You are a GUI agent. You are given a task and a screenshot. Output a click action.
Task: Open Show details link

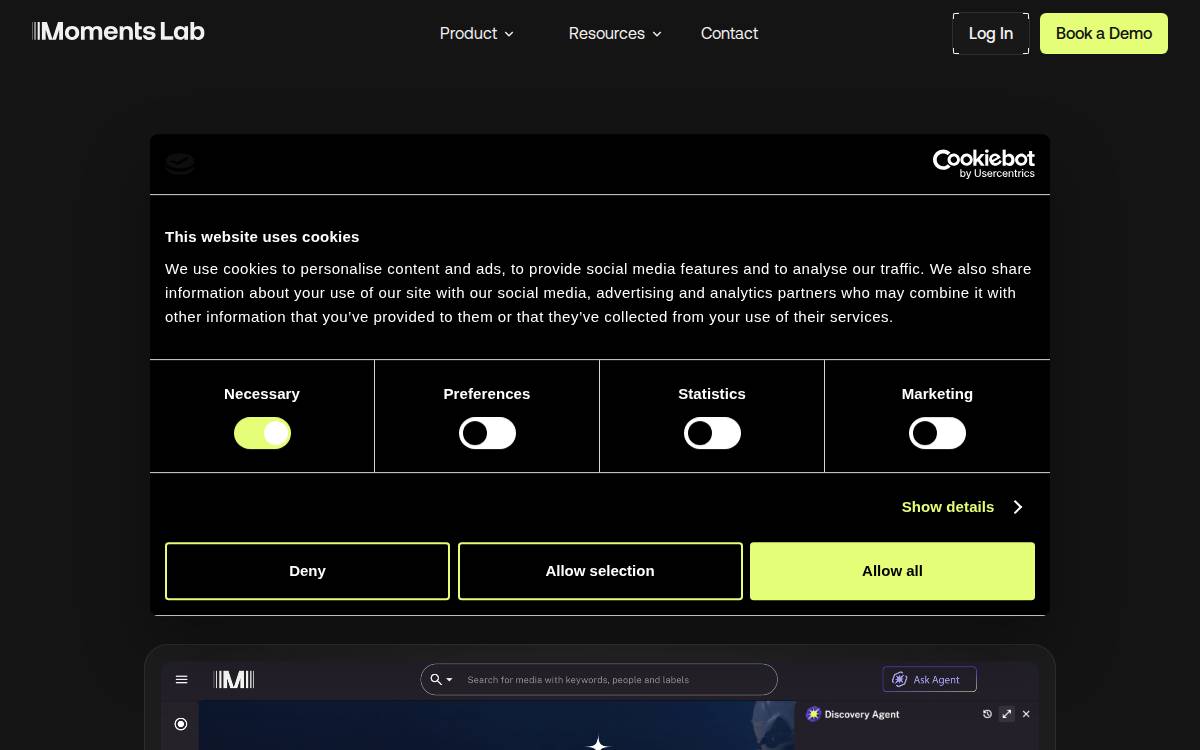(x=948, y=507)
